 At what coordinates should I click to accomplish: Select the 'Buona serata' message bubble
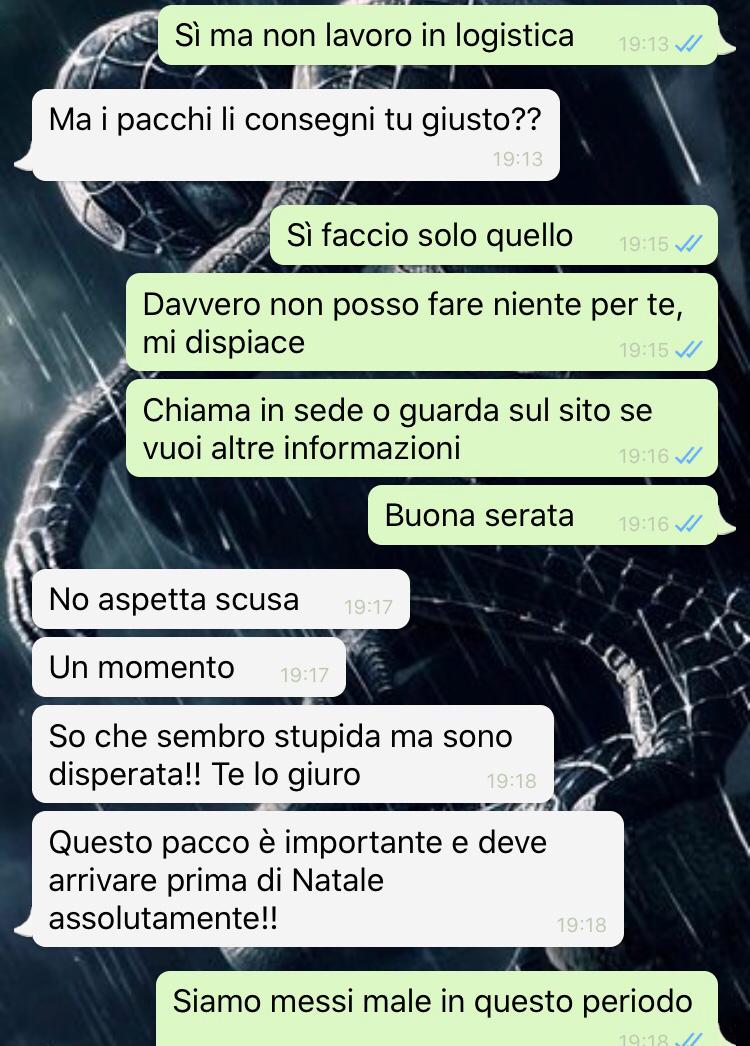[543, 515]
